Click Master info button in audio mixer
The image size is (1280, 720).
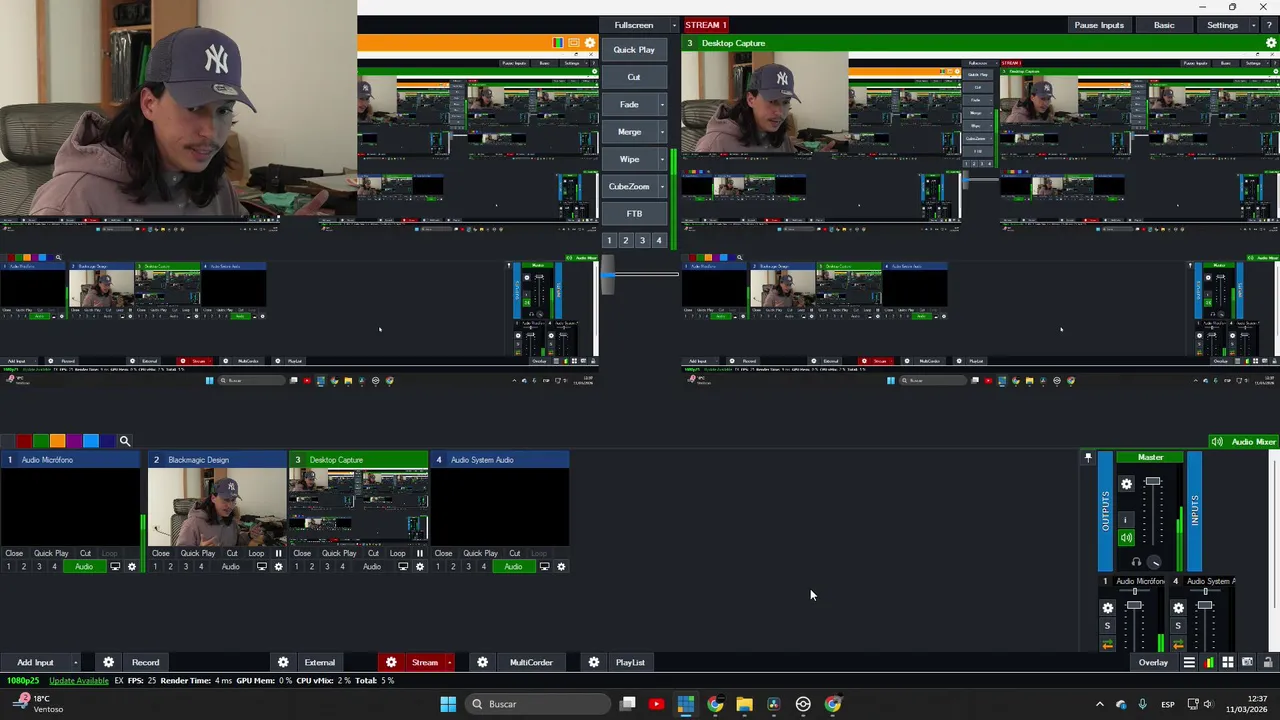click(1126, 519)
